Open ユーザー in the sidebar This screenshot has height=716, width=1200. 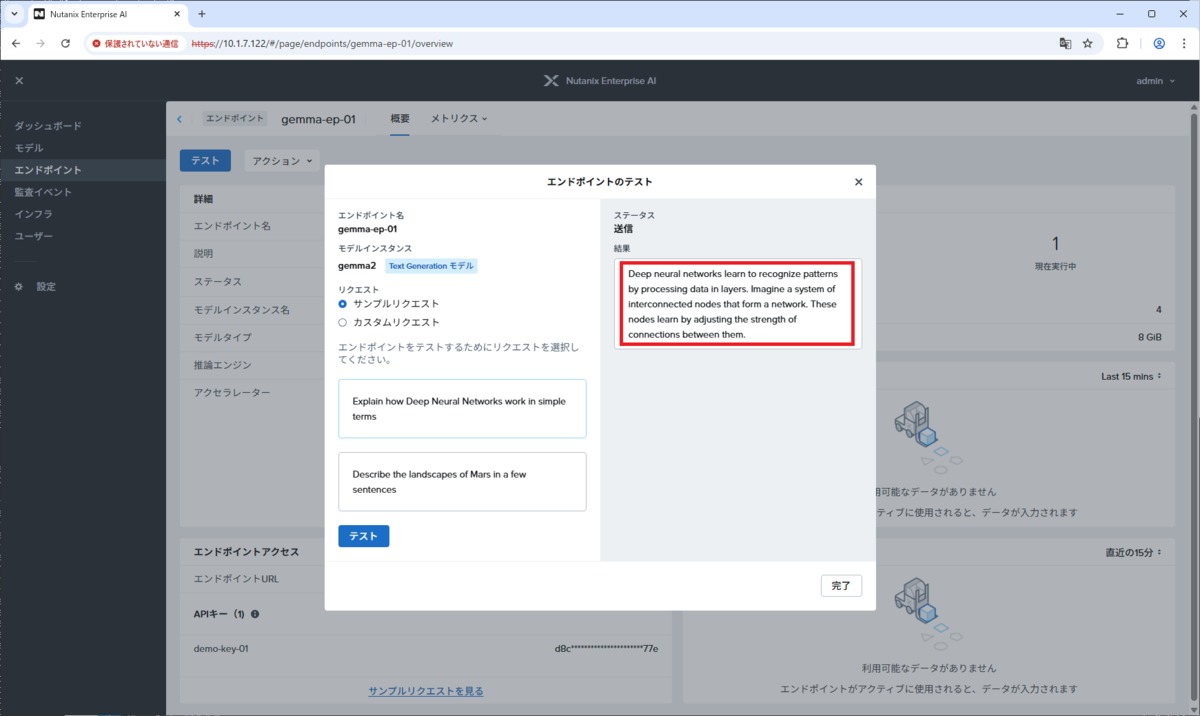pos(34,236)
